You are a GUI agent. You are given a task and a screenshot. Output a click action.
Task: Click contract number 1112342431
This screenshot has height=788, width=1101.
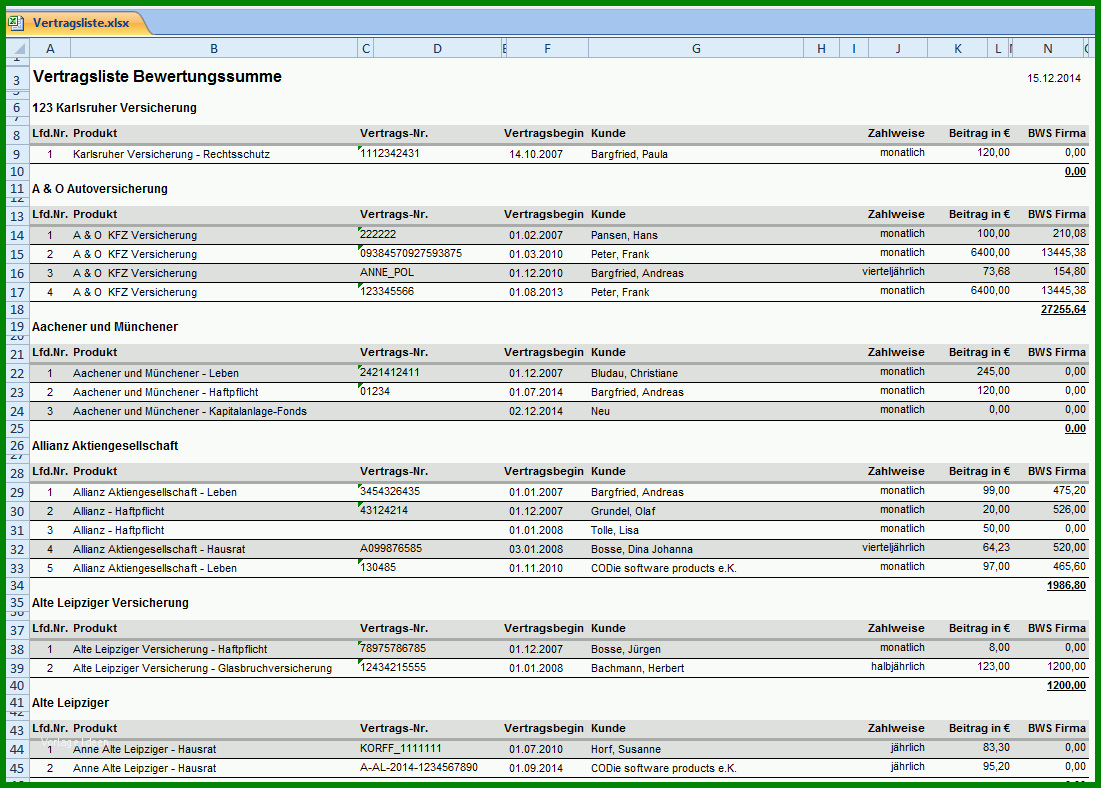[390, 153]
